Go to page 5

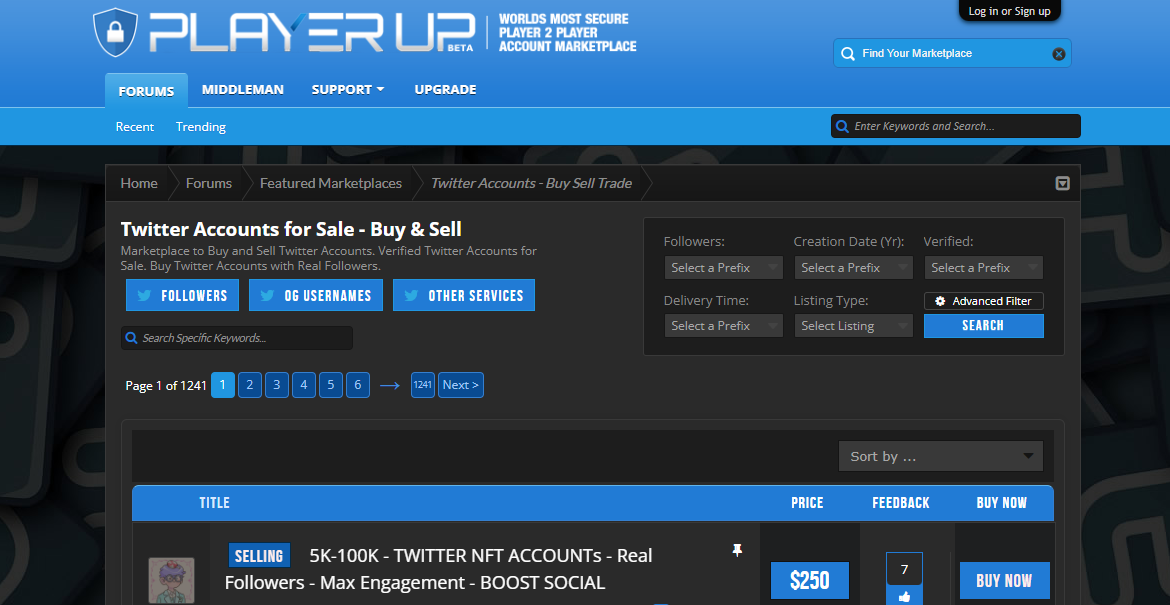tap(331, 385)
